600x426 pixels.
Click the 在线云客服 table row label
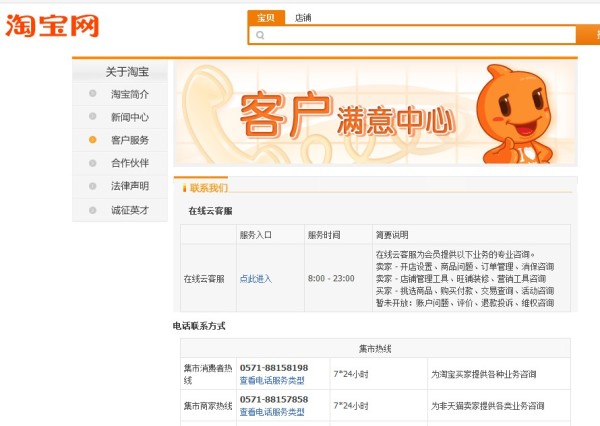pyautogui.click(x=204, y=279)
